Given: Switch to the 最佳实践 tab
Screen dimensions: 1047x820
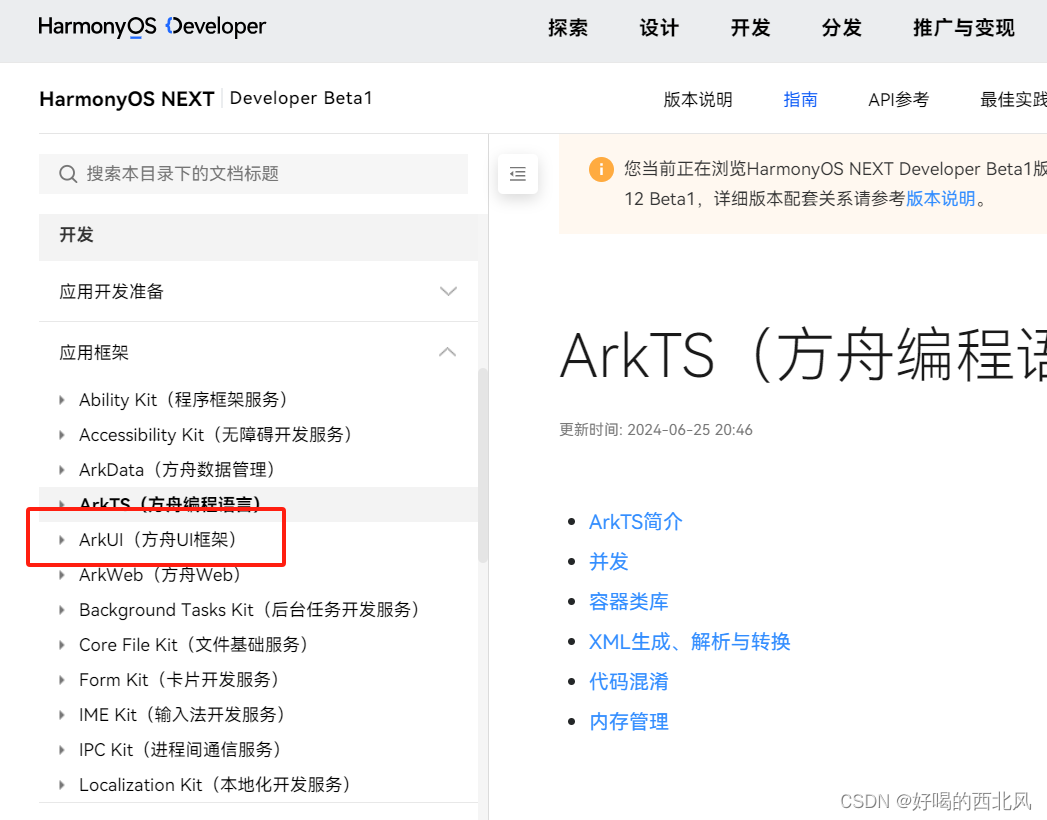Looking at the screenshot, I should pyautogui.click(x=1013, y=99).
